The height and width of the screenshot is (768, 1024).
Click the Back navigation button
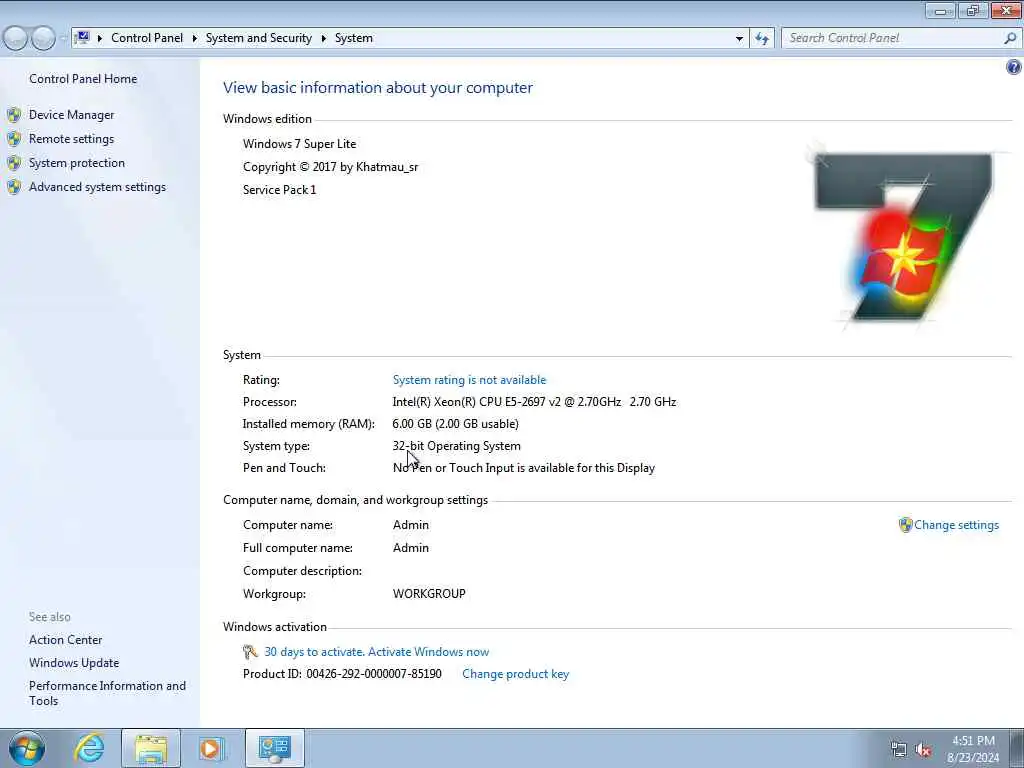point(16,38)
